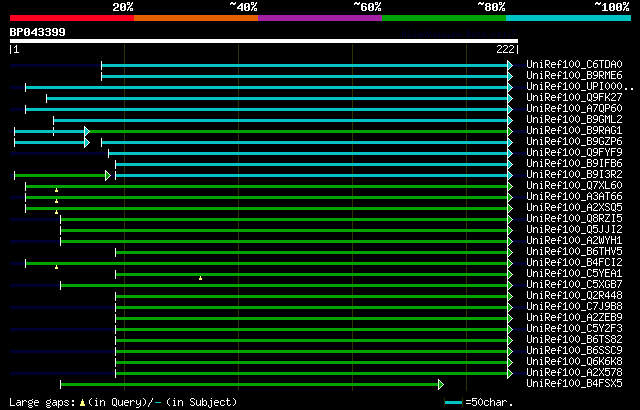Select the orange ~40% identity legend segment

196,18
